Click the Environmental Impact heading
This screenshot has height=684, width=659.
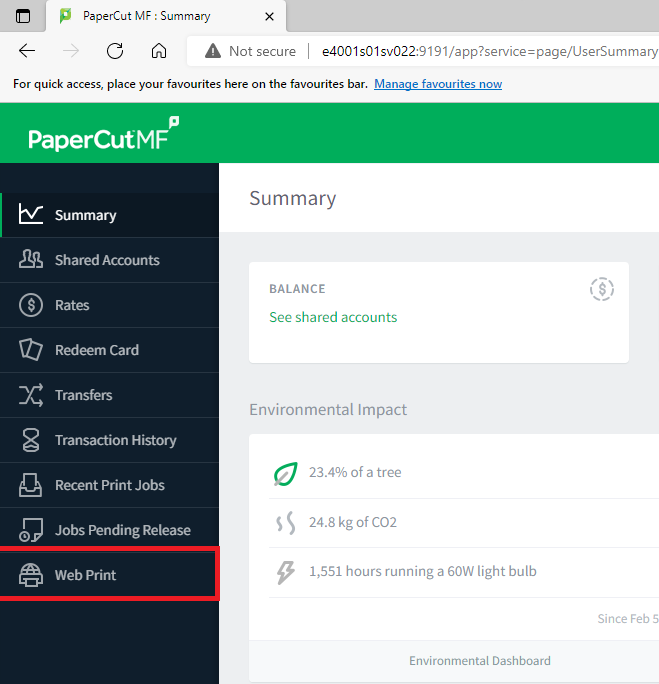coord(328,410)
